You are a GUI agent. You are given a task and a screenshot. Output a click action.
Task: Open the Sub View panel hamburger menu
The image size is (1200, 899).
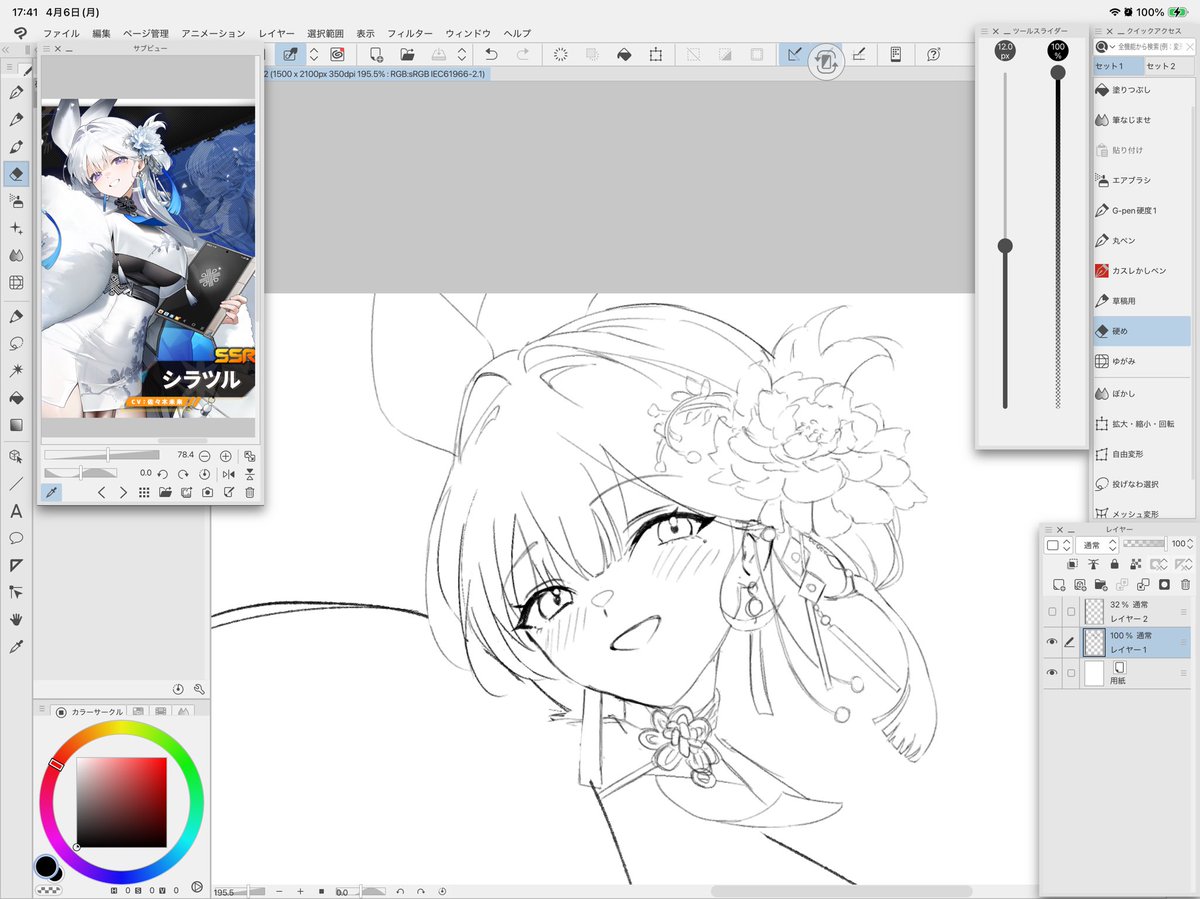[46, 48]
